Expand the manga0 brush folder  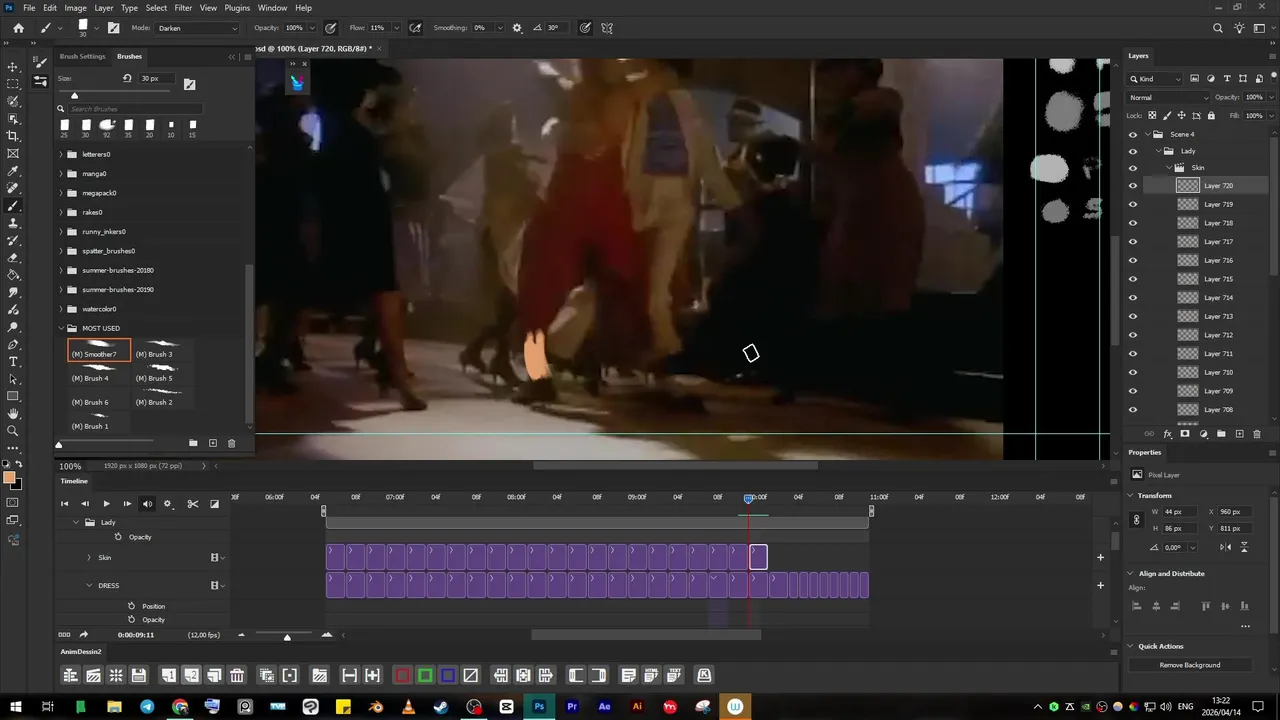pos(61,174)
